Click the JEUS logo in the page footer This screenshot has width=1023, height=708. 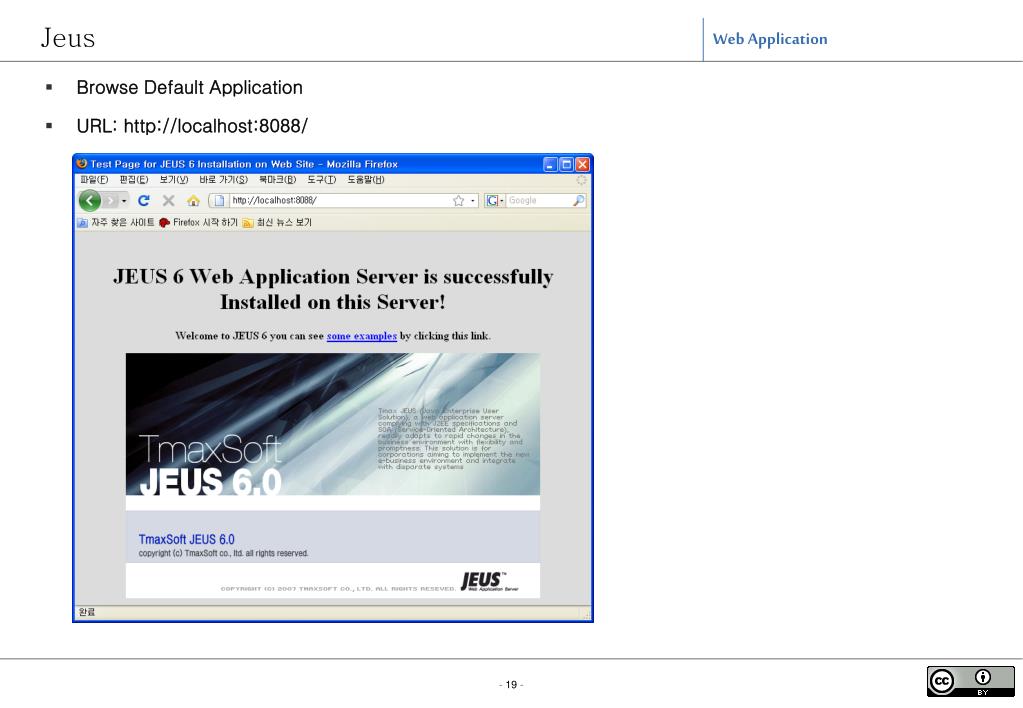(489, 581)
